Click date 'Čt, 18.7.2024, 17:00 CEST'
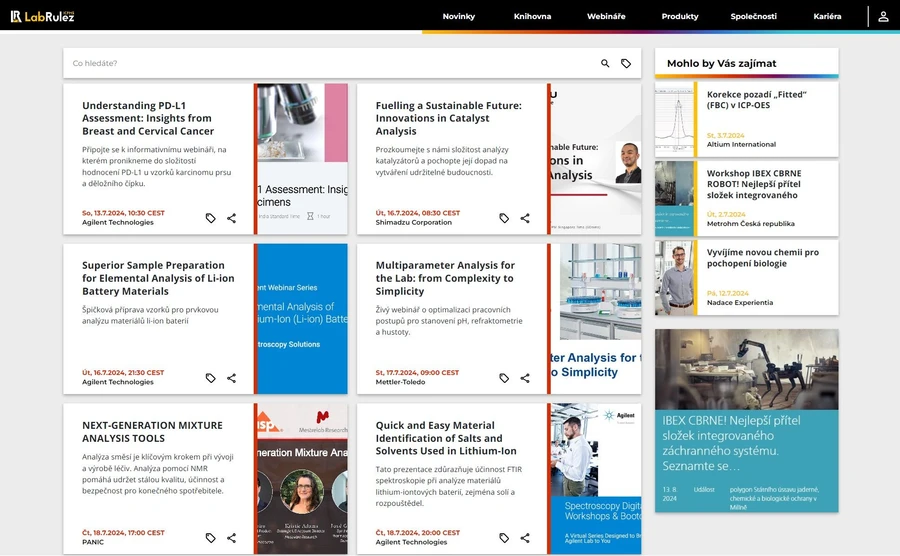 tap(123, 533)
